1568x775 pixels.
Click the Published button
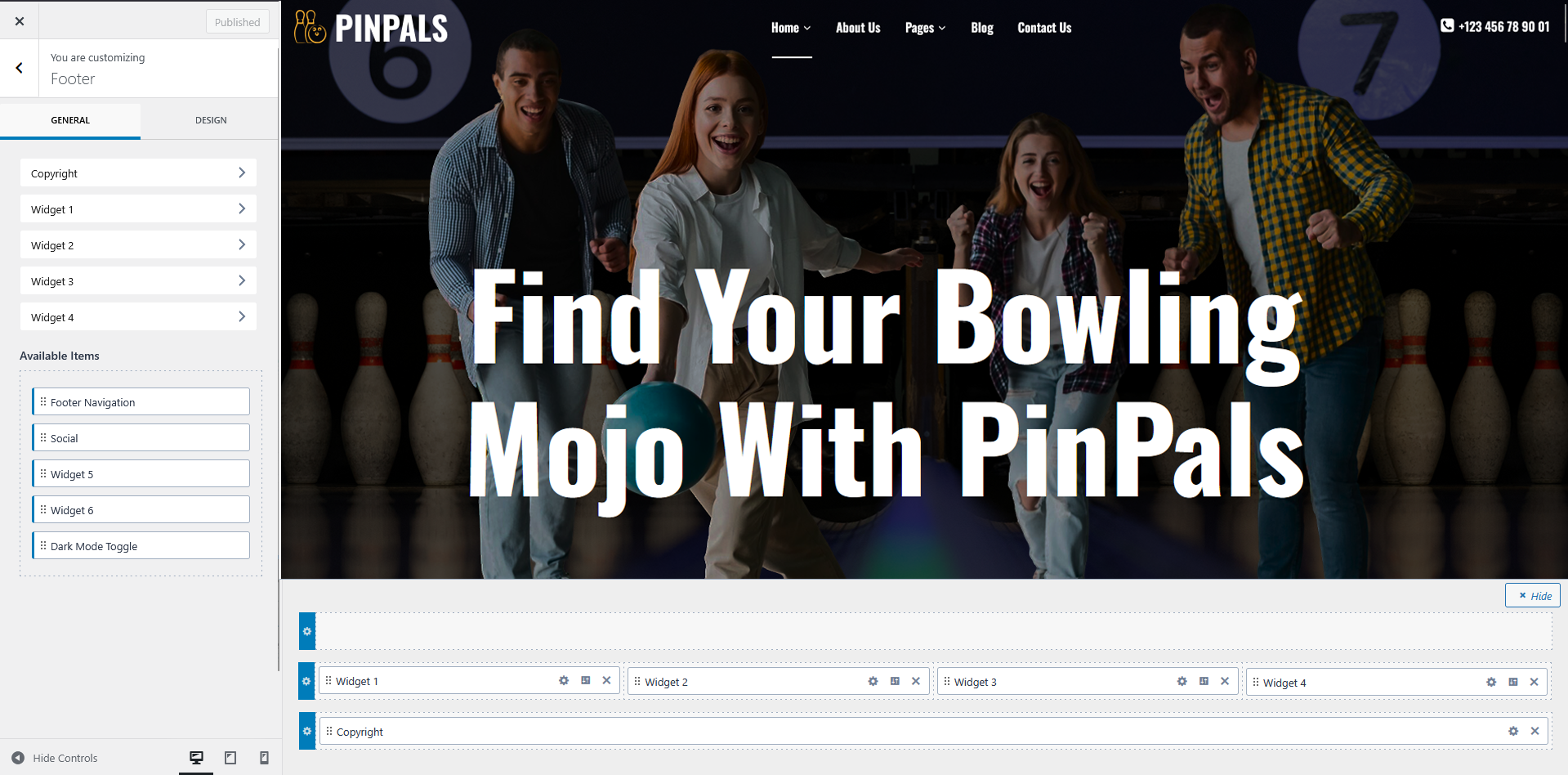click(238, 22)
